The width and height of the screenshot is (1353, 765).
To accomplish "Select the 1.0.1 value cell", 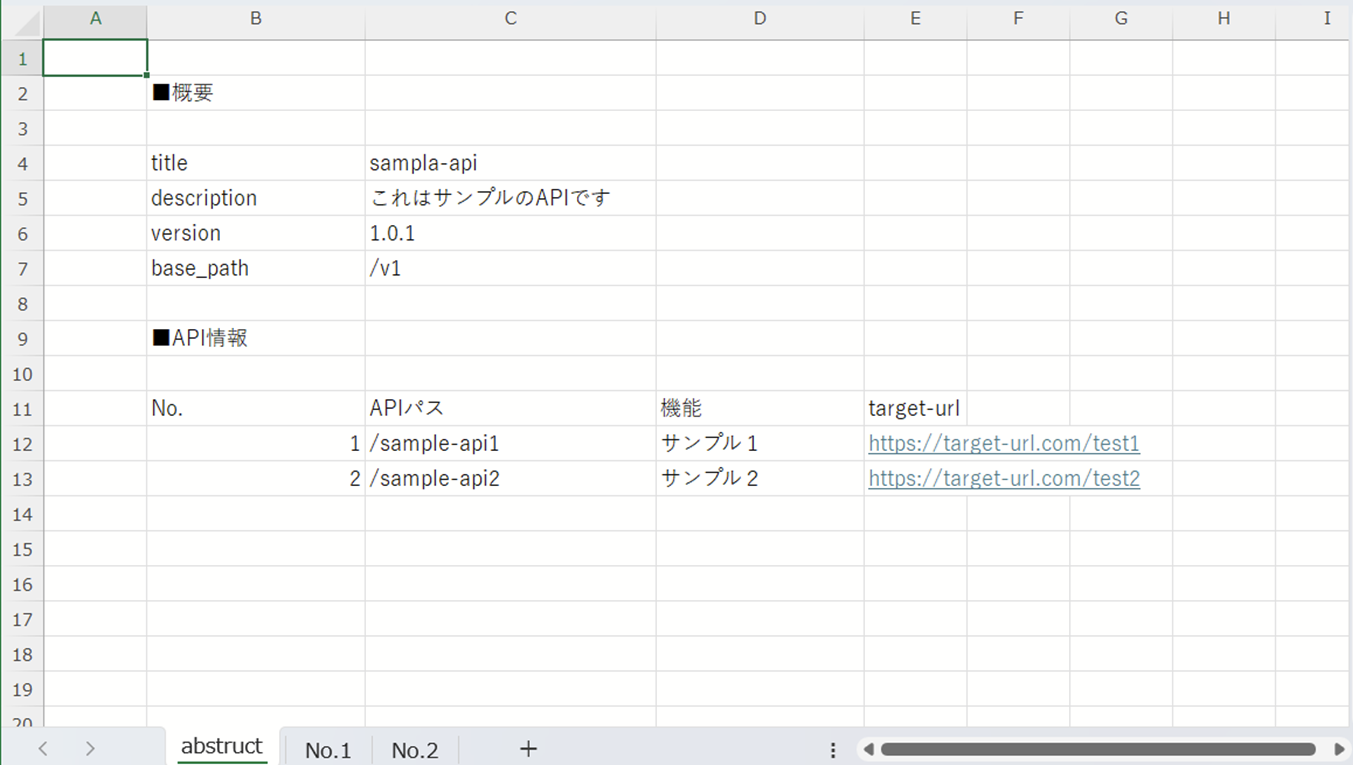I will click(511, 233).
